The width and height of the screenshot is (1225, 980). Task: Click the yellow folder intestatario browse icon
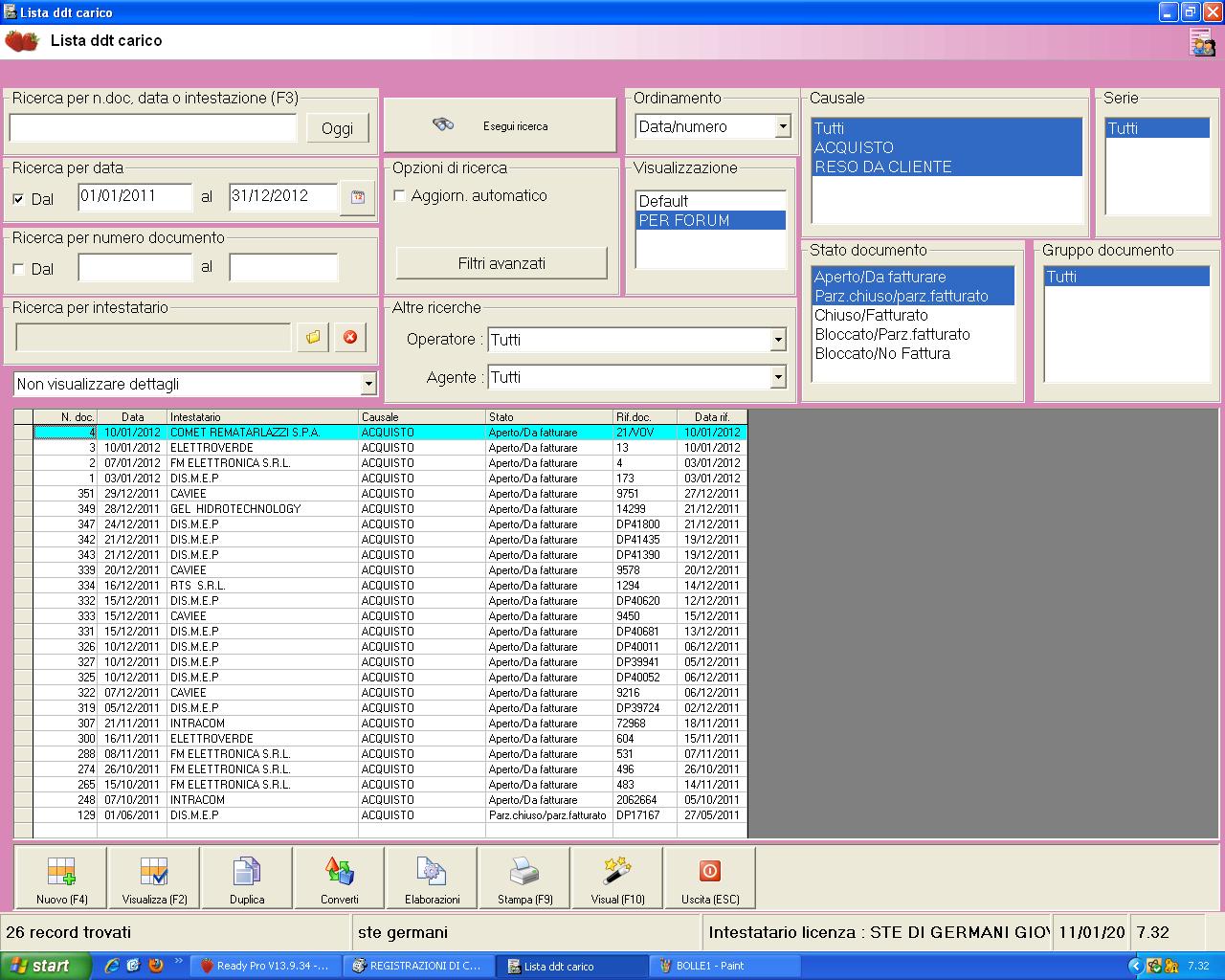(313, 337)
